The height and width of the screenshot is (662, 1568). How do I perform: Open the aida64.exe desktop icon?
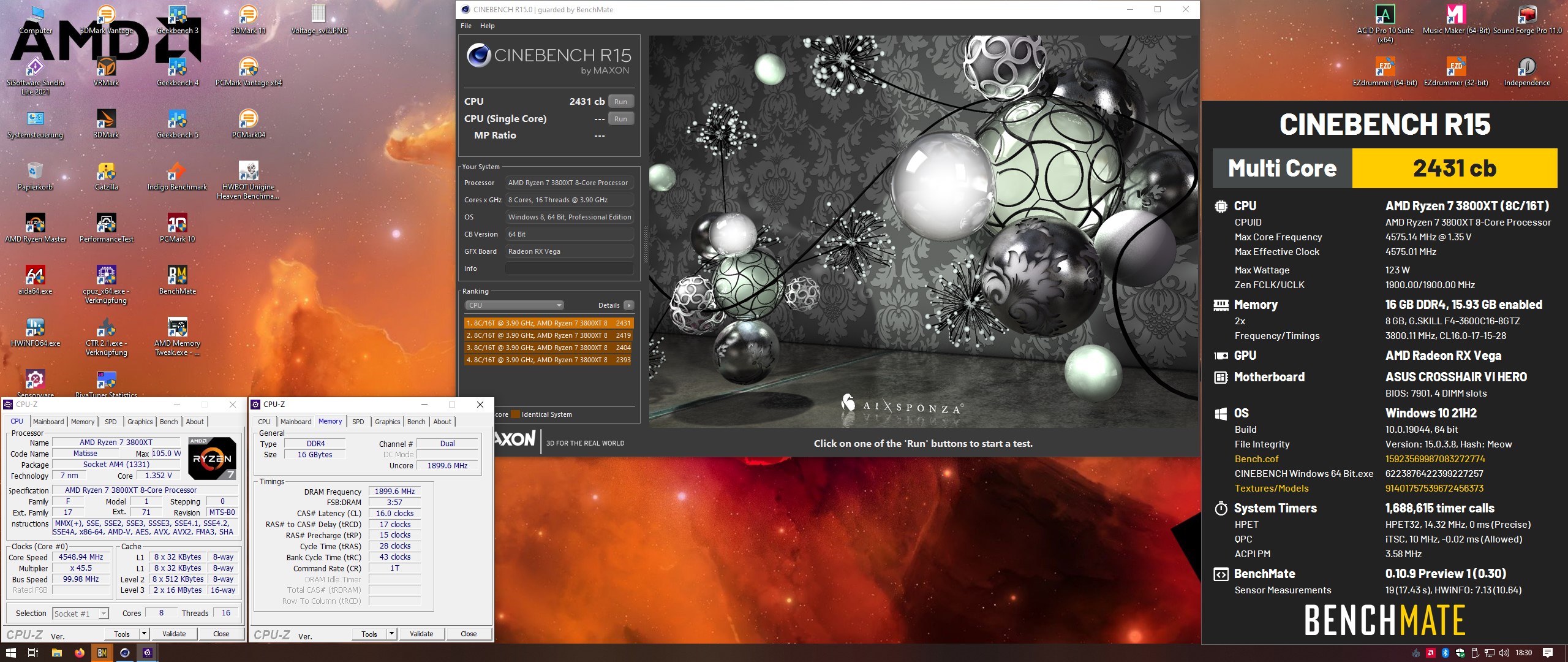(36, 280)
